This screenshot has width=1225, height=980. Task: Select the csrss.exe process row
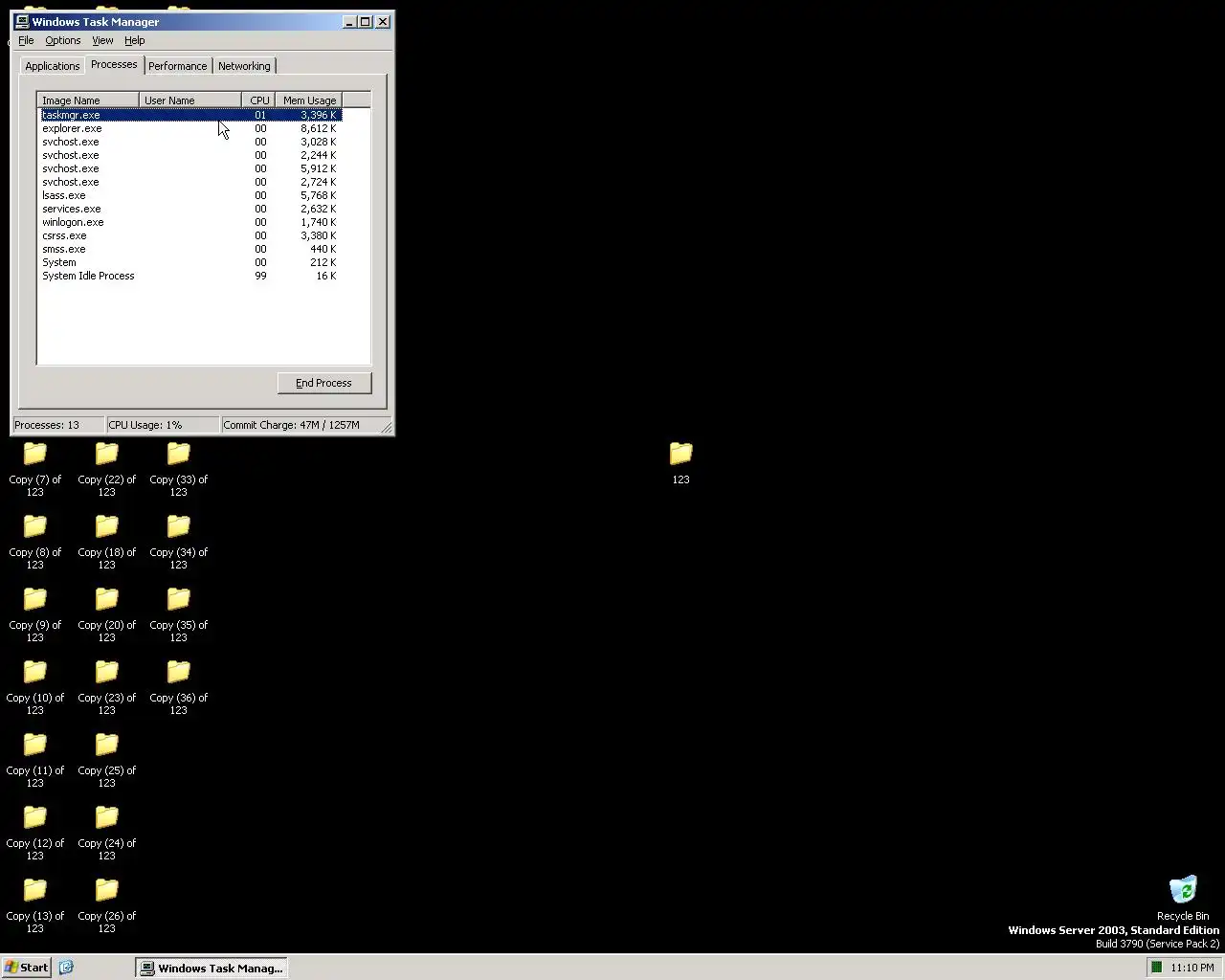coord(189,235)
